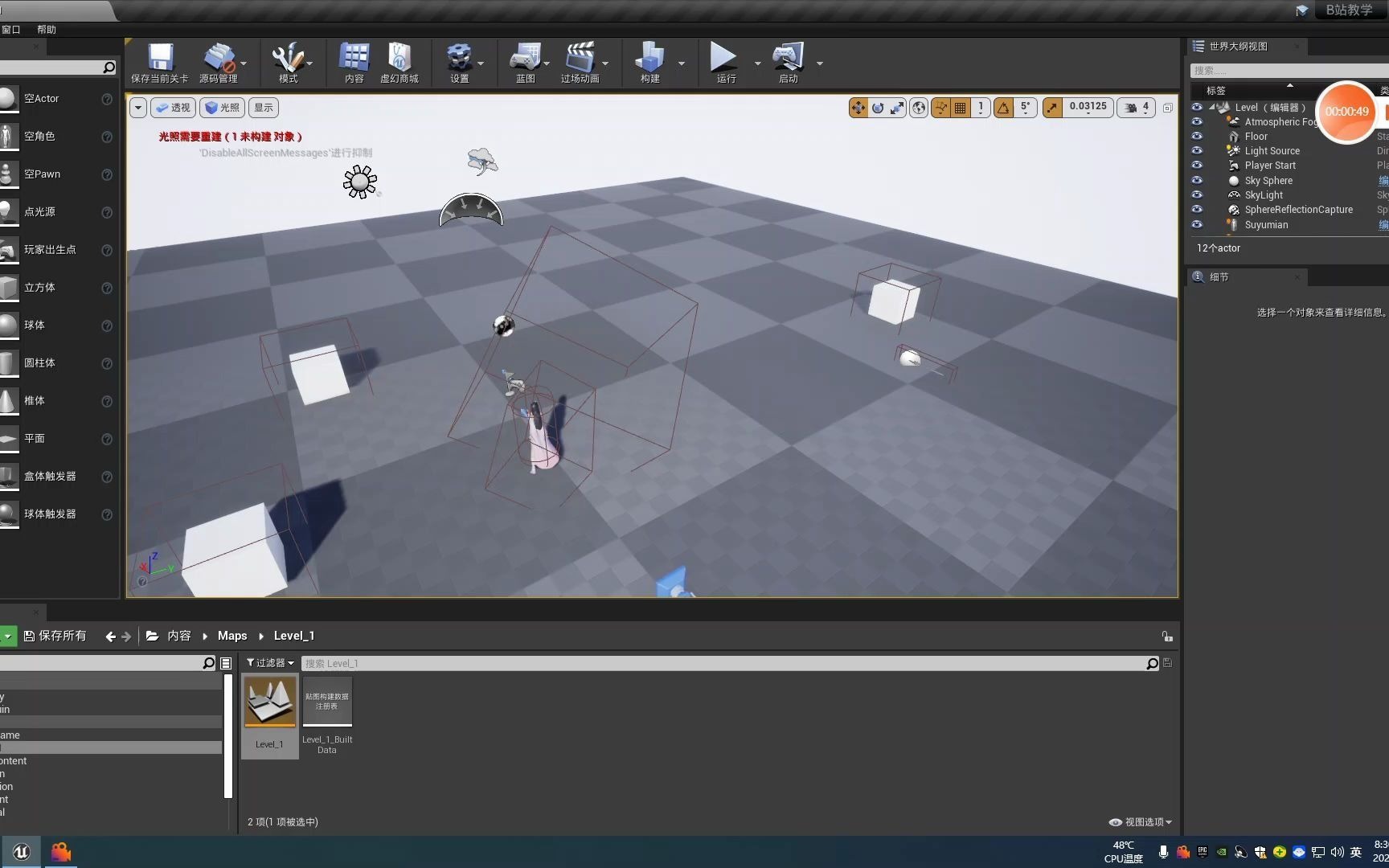
Task: Toggle visibility of SkyLight actor
Action: point(1197,194)
